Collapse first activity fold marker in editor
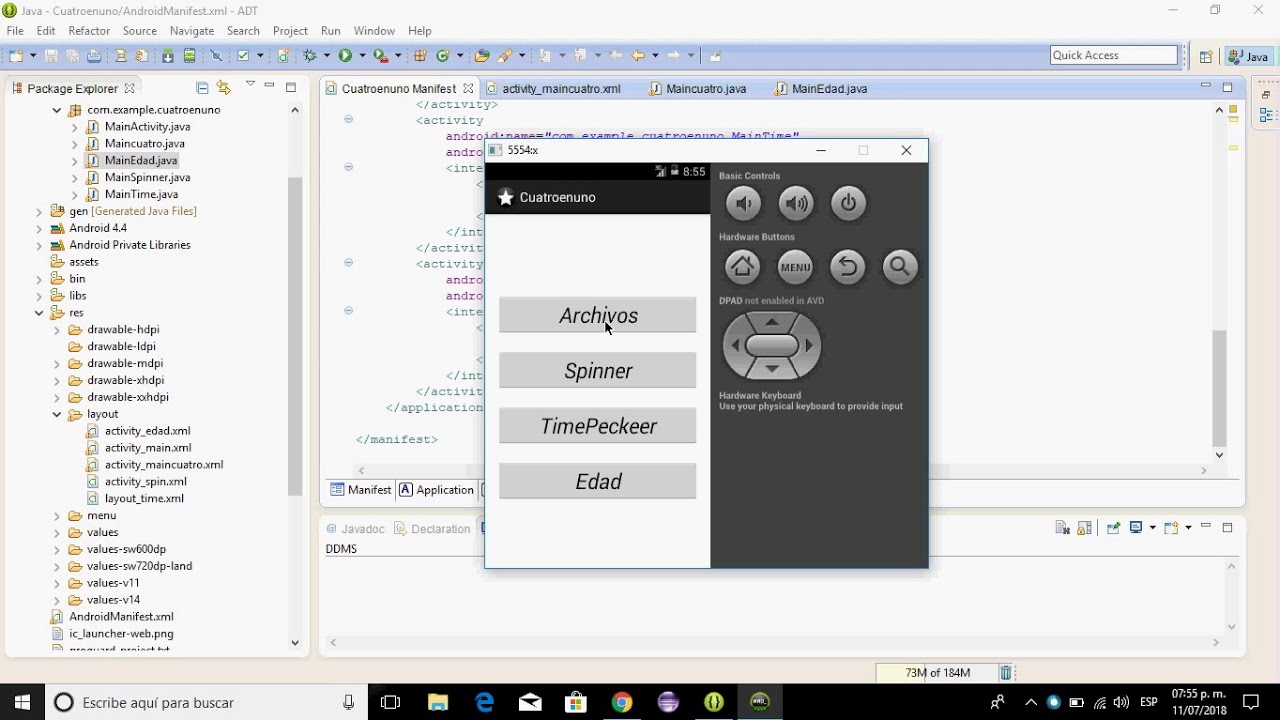The width and height of the screenshot is (1280, 720). tap(348, 119)
